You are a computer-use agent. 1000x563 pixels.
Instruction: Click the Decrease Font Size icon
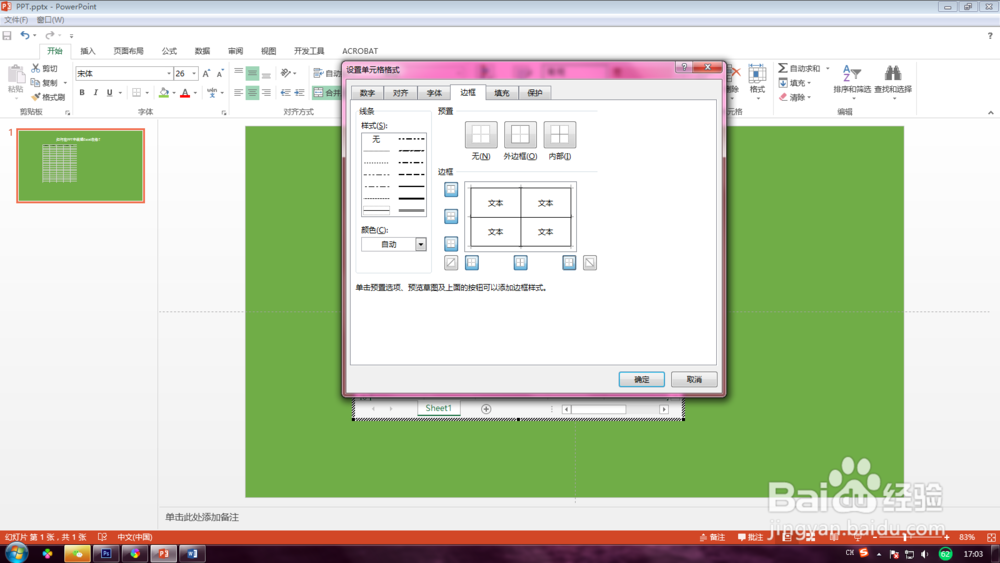(219, 74)
